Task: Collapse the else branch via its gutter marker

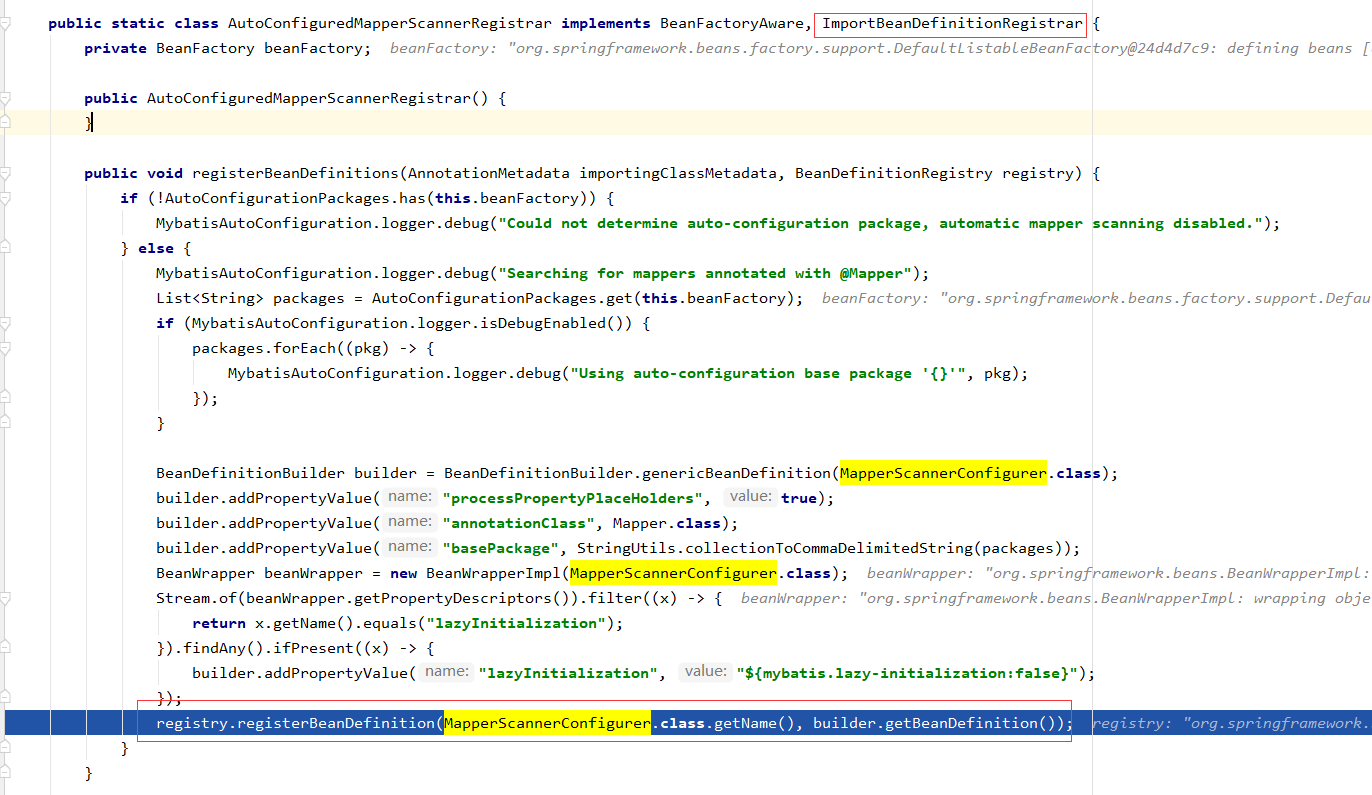Action: (7, 247)
